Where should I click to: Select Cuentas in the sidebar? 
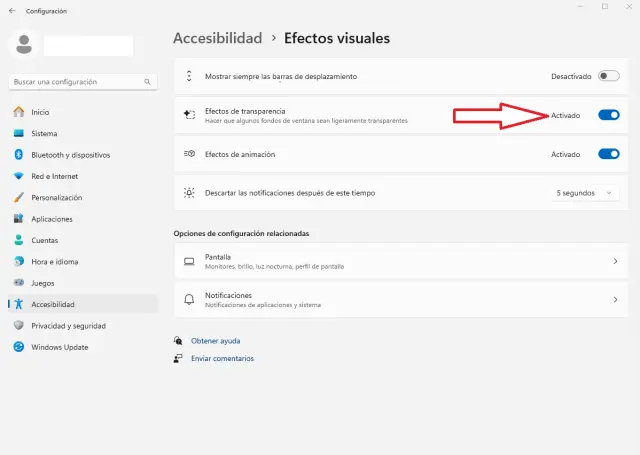click(45, 240)
